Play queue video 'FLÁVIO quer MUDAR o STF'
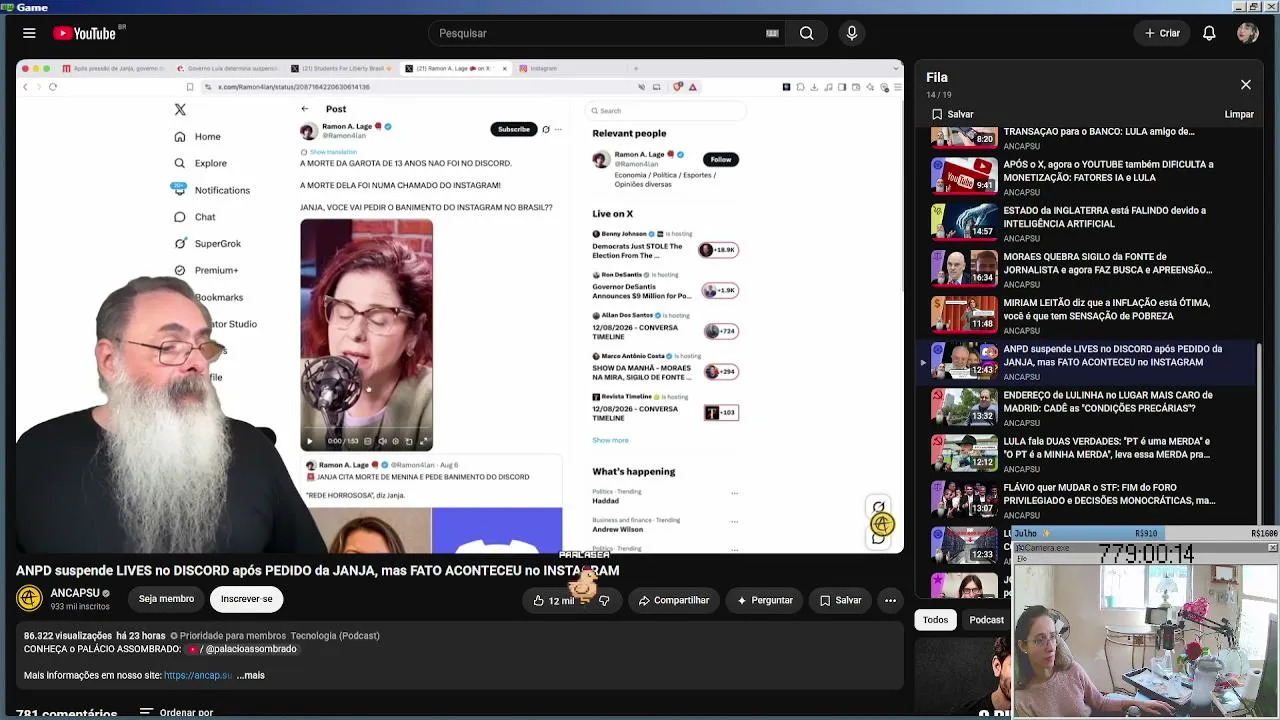Screen dimensions: 1280x720 coord(1090,499)
